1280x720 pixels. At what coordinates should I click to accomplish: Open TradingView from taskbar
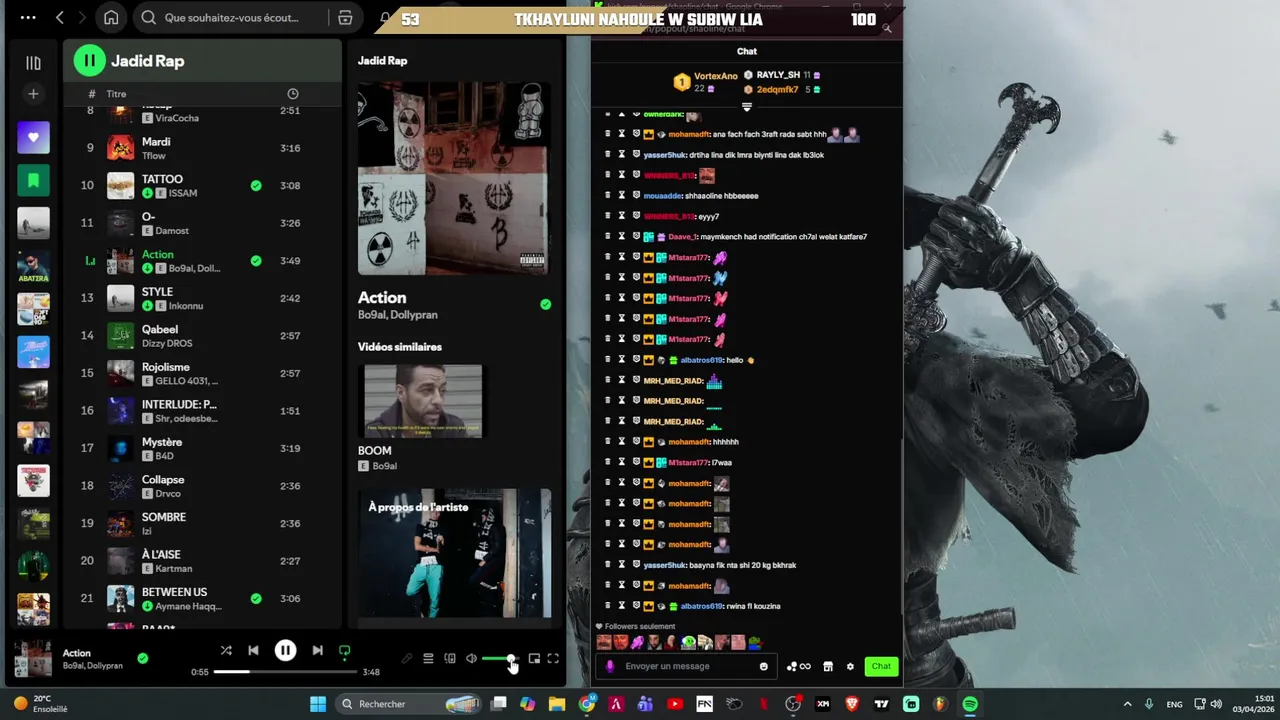[x=881, y=704]
